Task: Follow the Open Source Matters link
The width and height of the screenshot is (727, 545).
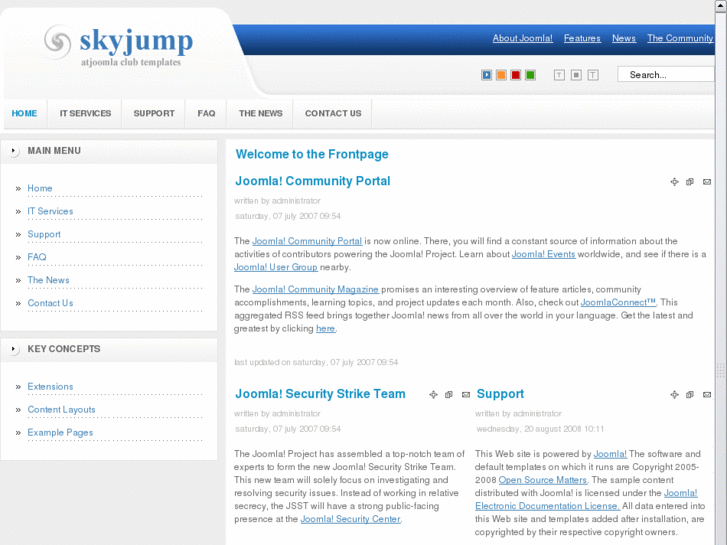Action: (542, 480)
